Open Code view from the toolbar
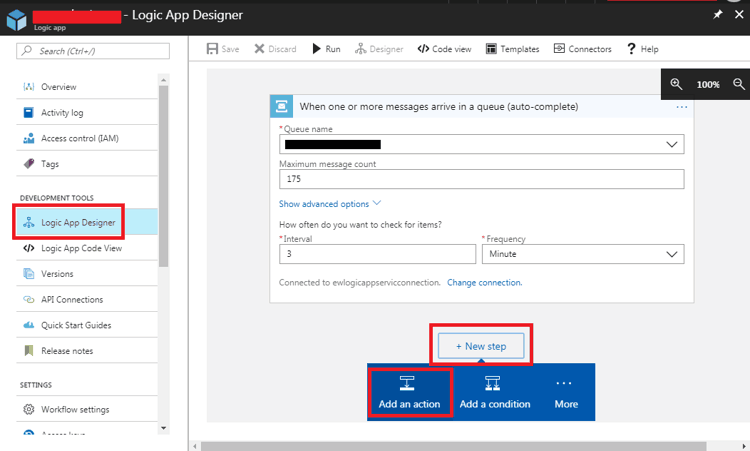Image resolution: width=750 pixels, height=451 pixels. tap(444, 49)
